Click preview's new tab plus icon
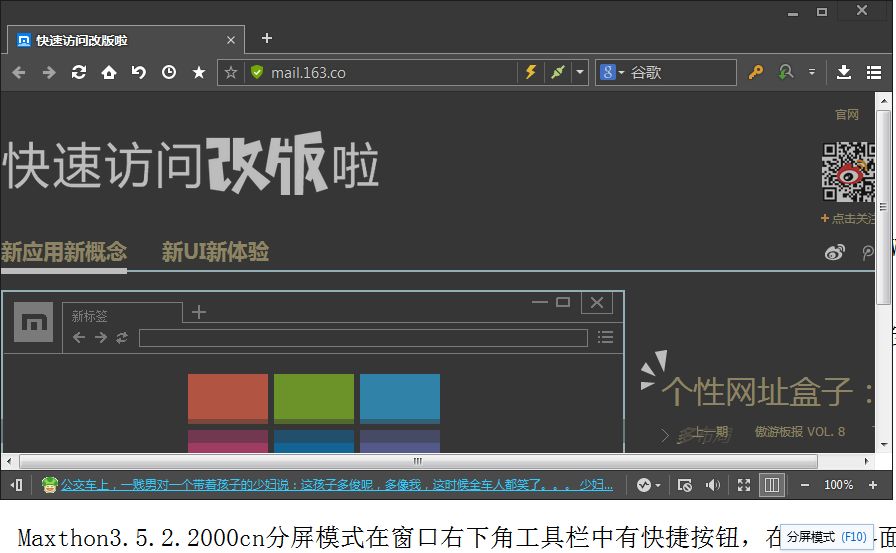This screenshot has width=896, height=553. [199, 312]
